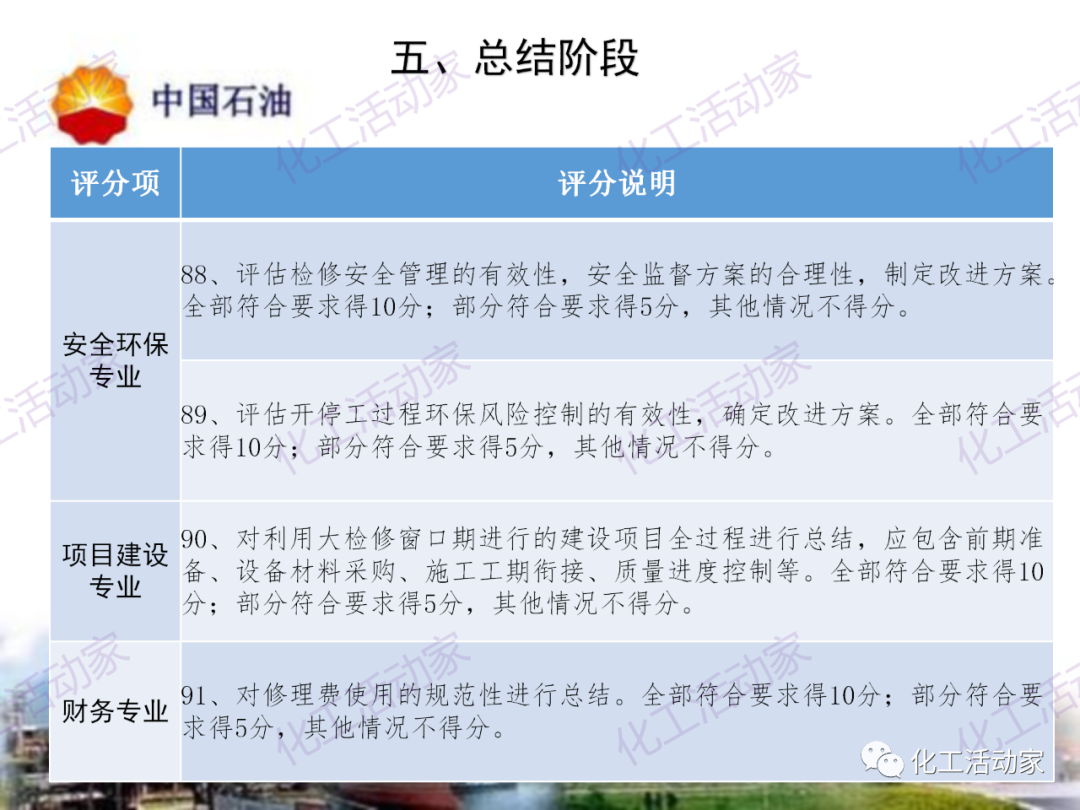Click the 评分项 column header
The image size is (1080, 810).
(115, 183)
